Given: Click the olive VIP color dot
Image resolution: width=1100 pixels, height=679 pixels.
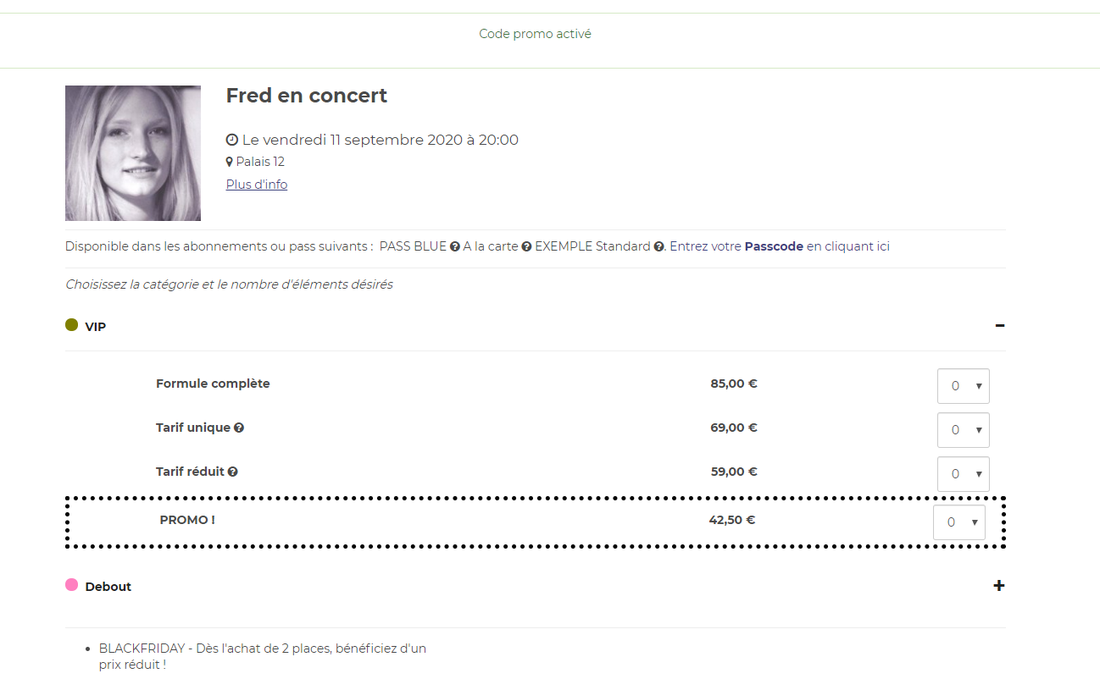Looking at the screenshot, I should [72, 325].
